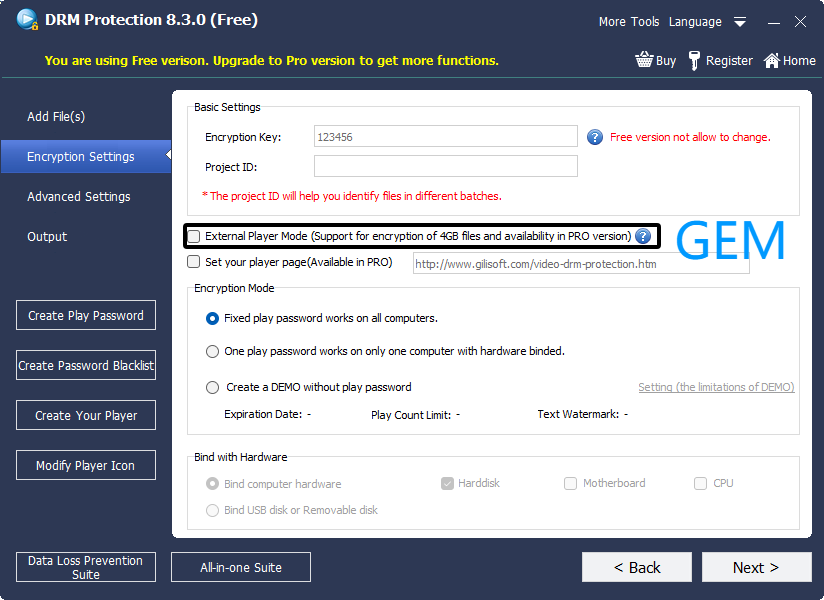Toggle the Harddisk checkbox
Screen dimensions: 824x600
pos(447,483)
